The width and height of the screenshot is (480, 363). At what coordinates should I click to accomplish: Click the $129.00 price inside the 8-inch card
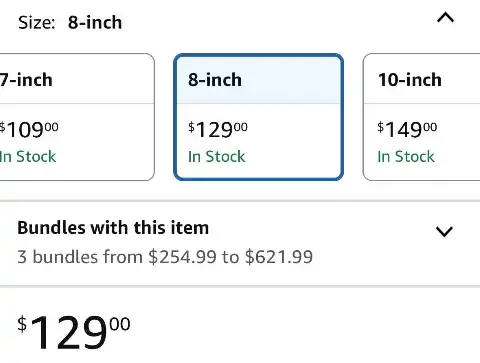(x=218, y=129)
